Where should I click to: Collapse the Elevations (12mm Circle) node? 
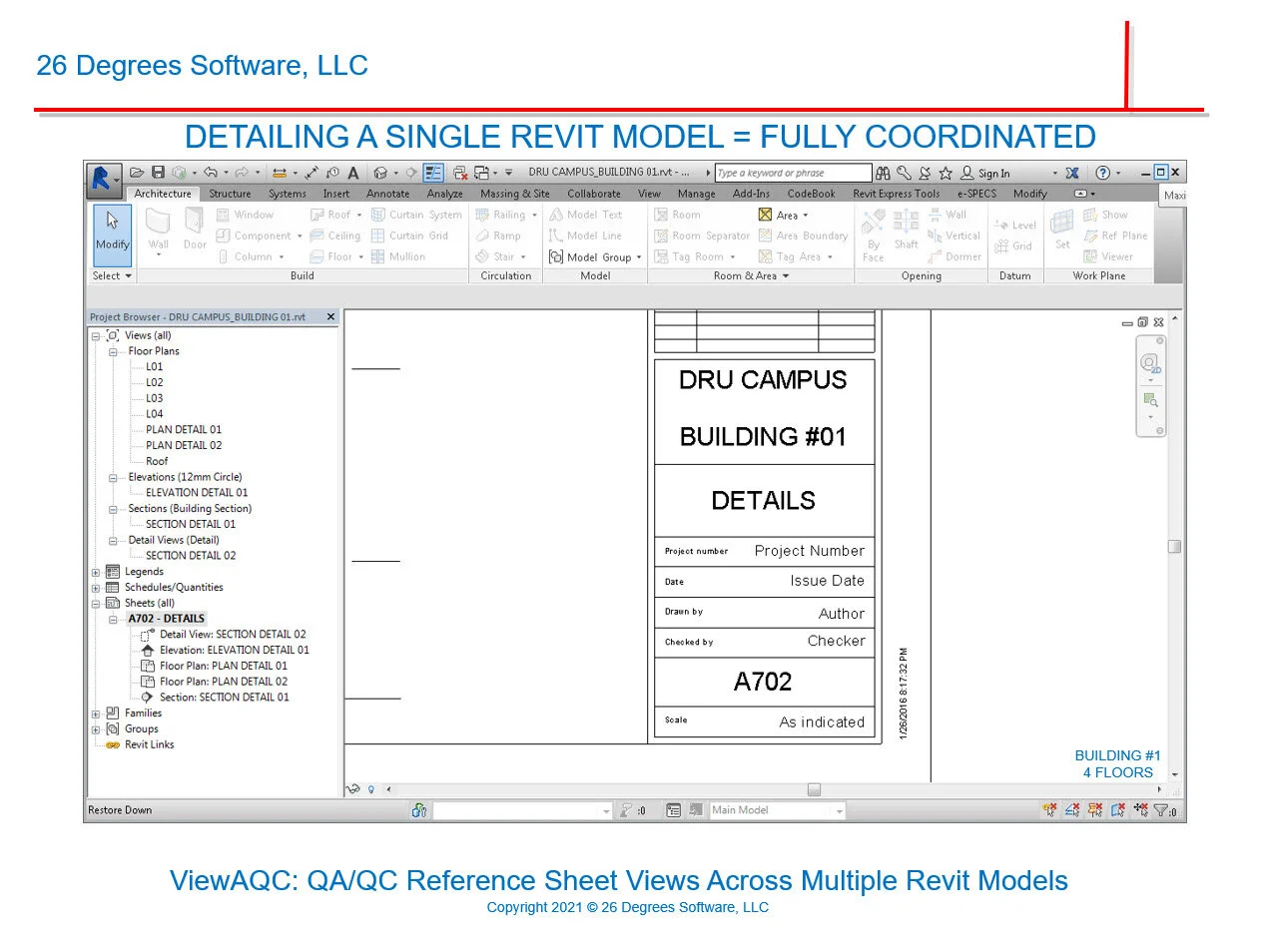click(x=113, y=478)
